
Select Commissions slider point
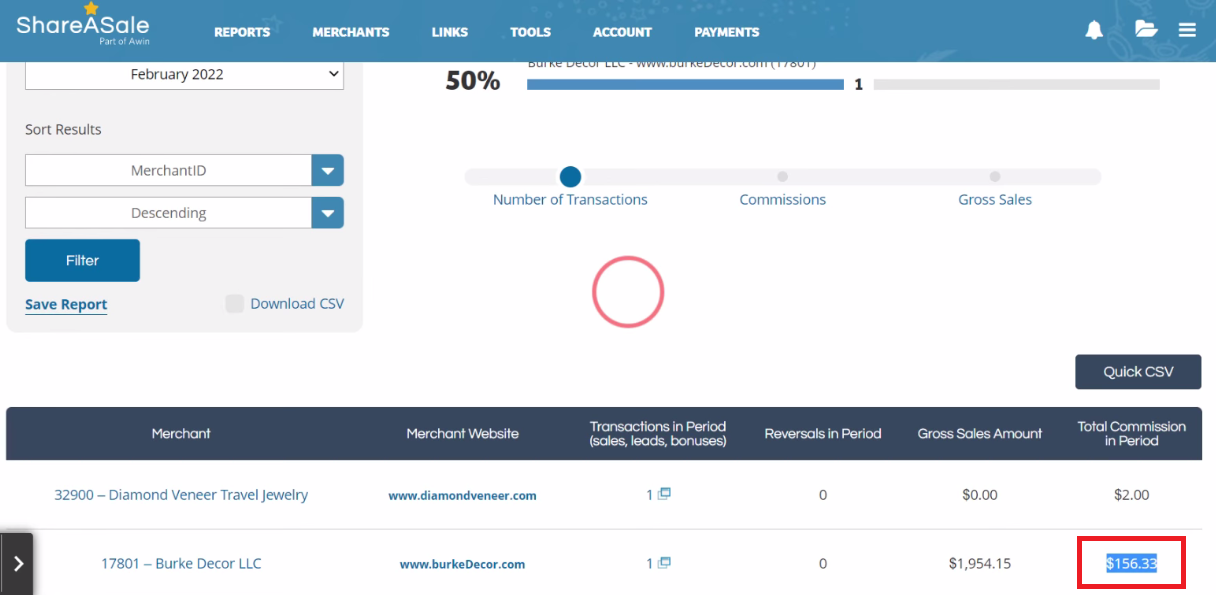[x=783, y=177]
